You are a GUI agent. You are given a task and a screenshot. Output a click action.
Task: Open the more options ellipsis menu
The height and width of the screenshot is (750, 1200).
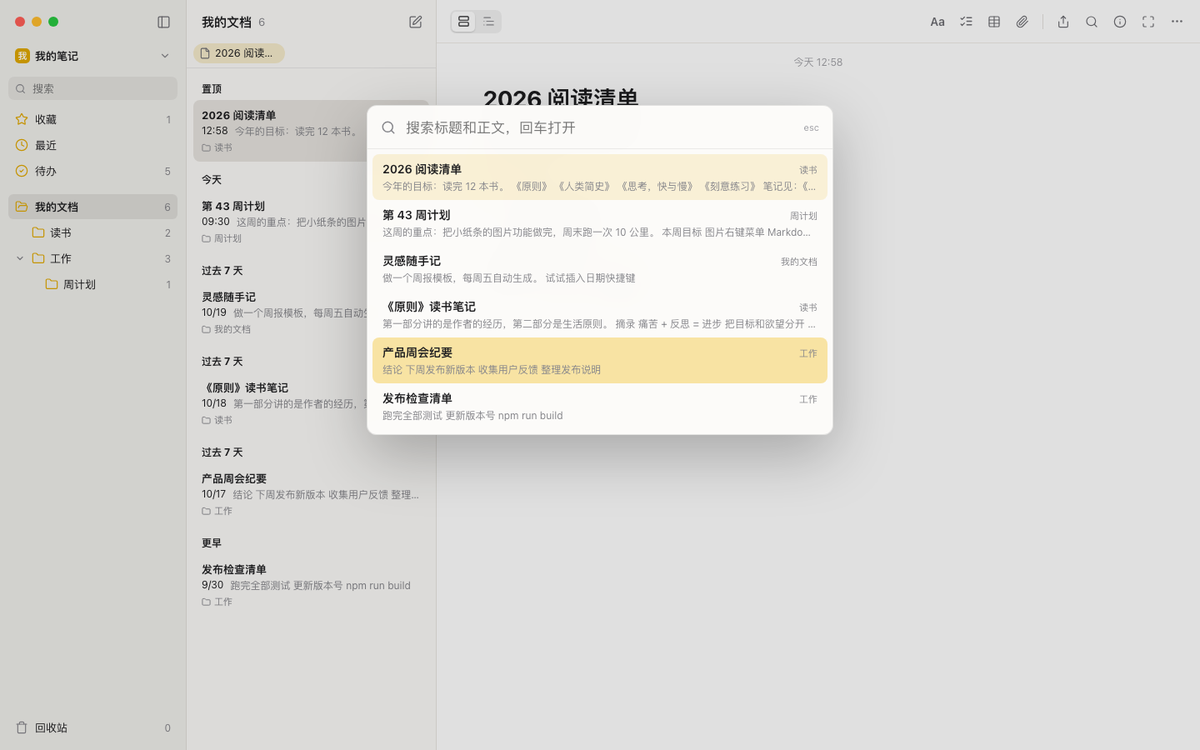click(x=1177, y=22)
